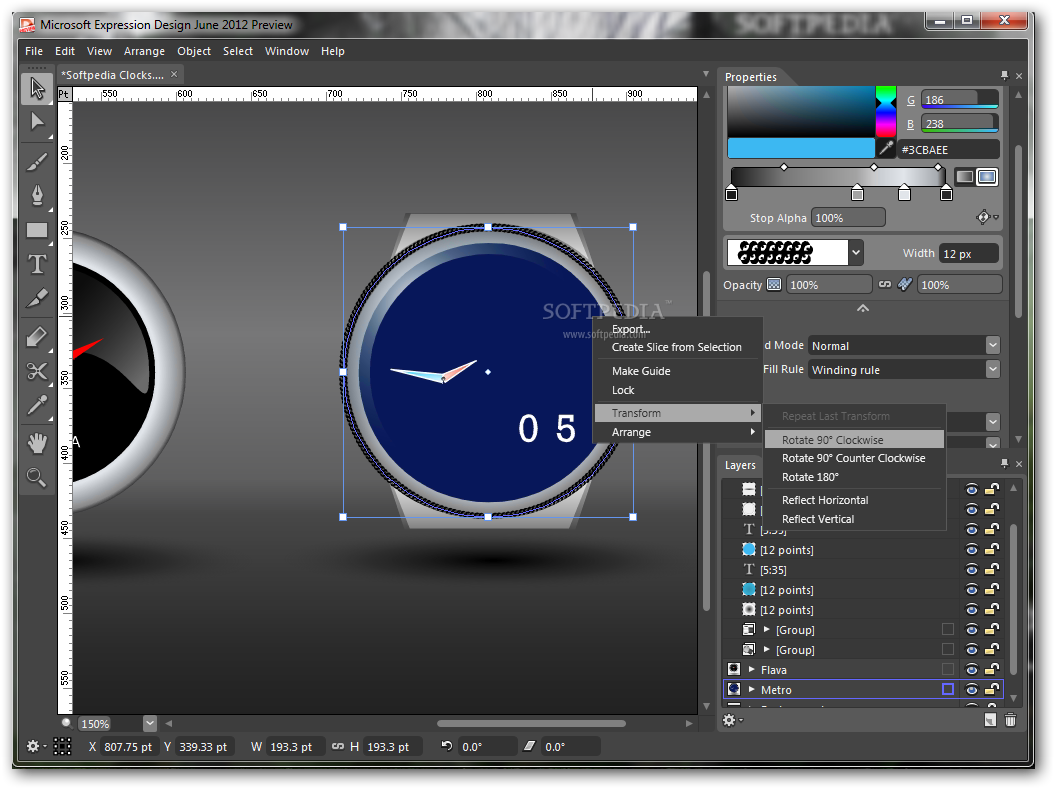The width and height of the screenshot is (1055, 789).
Task: Select the Zoom magnifier tool
Action: pos(37,478)
